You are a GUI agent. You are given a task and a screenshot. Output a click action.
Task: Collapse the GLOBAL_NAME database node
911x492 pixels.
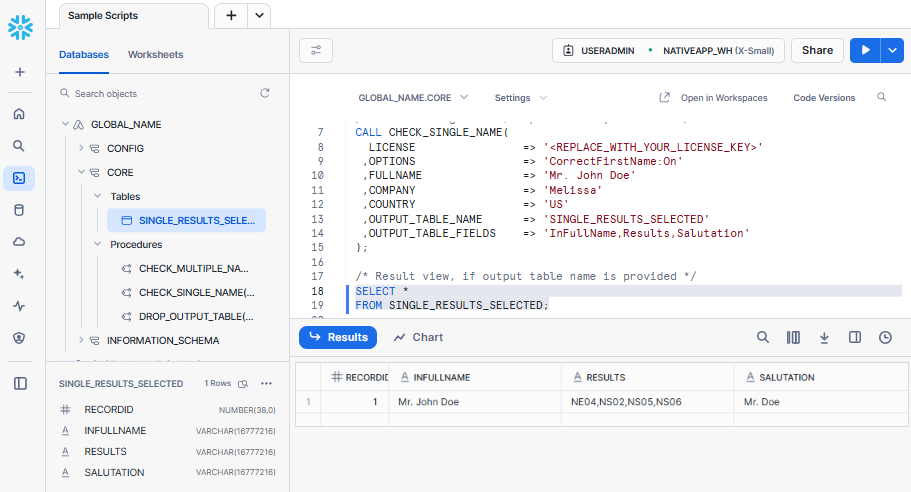(65, 124)
